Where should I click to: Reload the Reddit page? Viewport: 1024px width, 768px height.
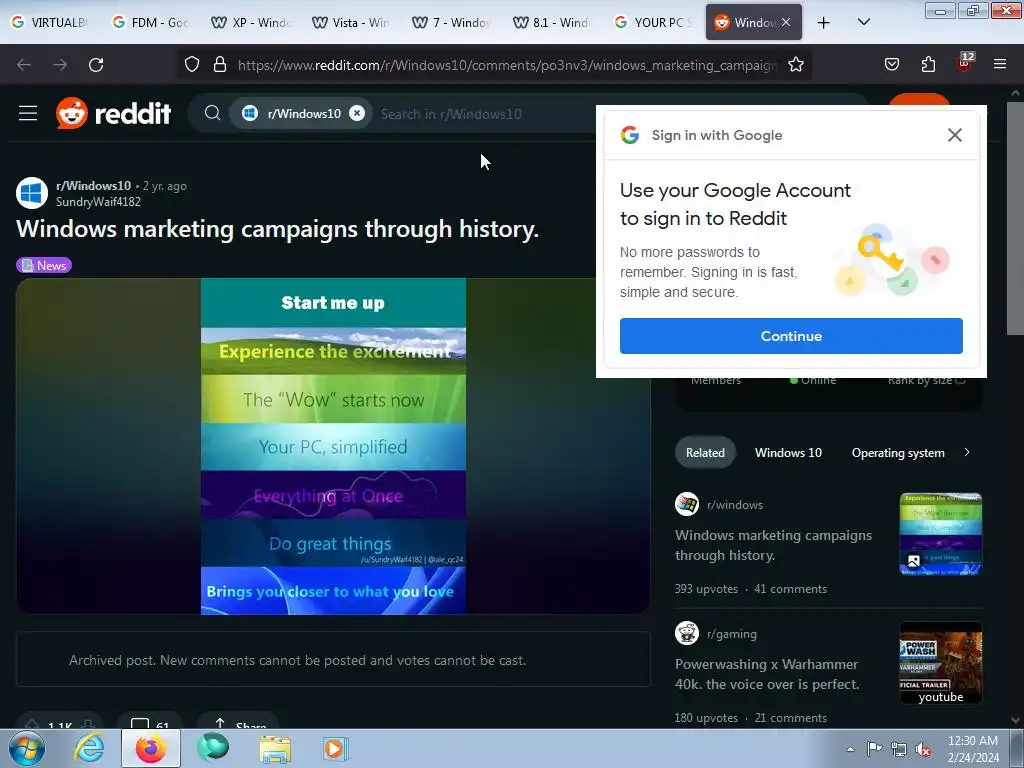(96, 65)
